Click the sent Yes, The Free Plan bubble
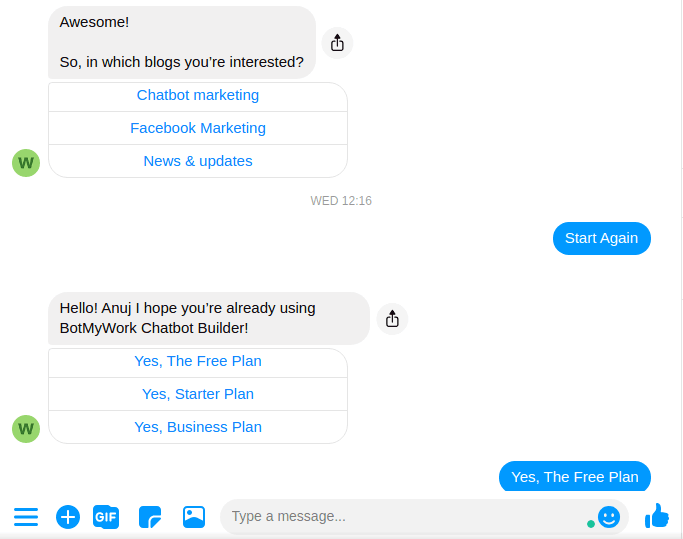 pyautogui.click(x=575, y=476)
